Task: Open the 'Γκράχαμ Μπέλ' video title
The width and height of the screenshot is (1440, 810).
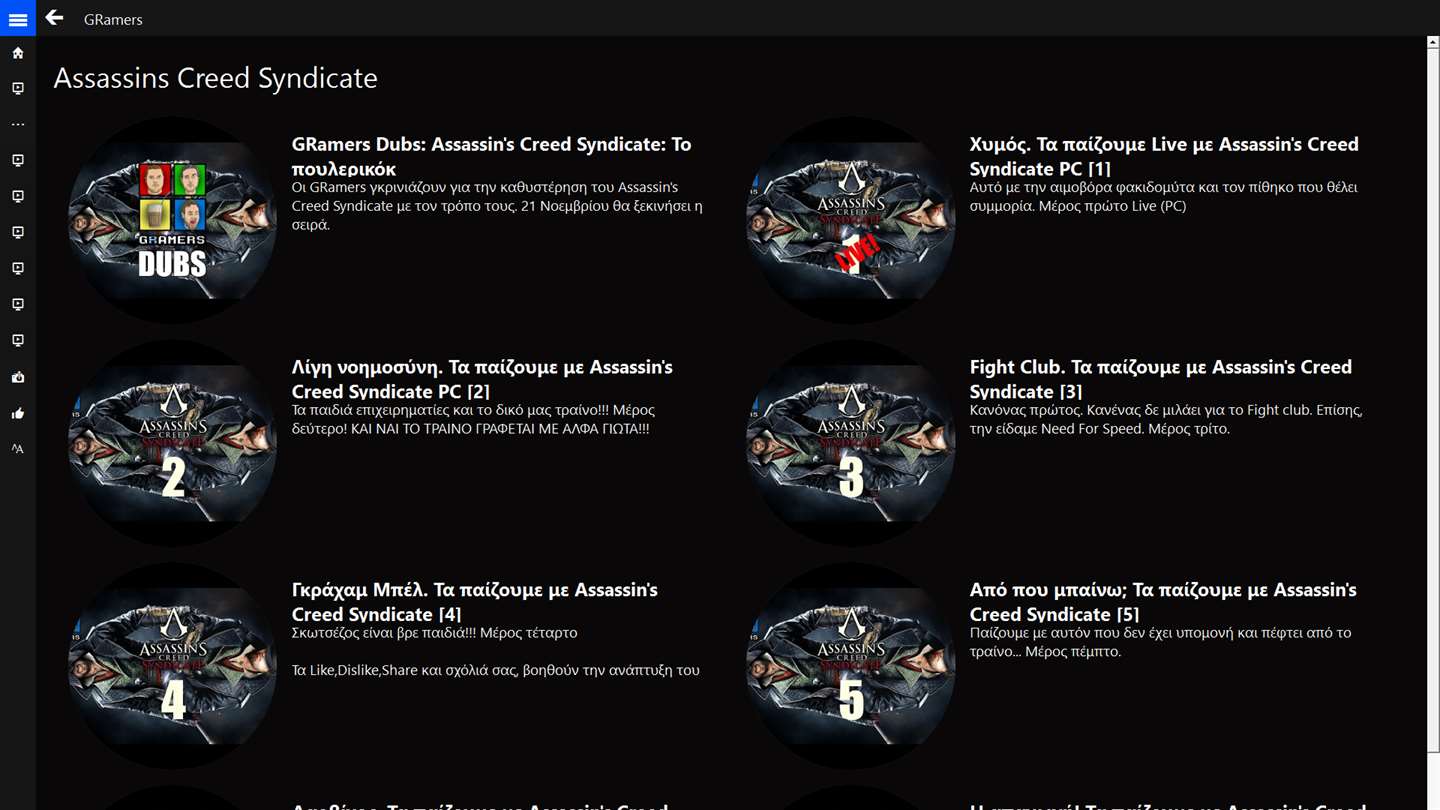Action: (x=475, y=602)
